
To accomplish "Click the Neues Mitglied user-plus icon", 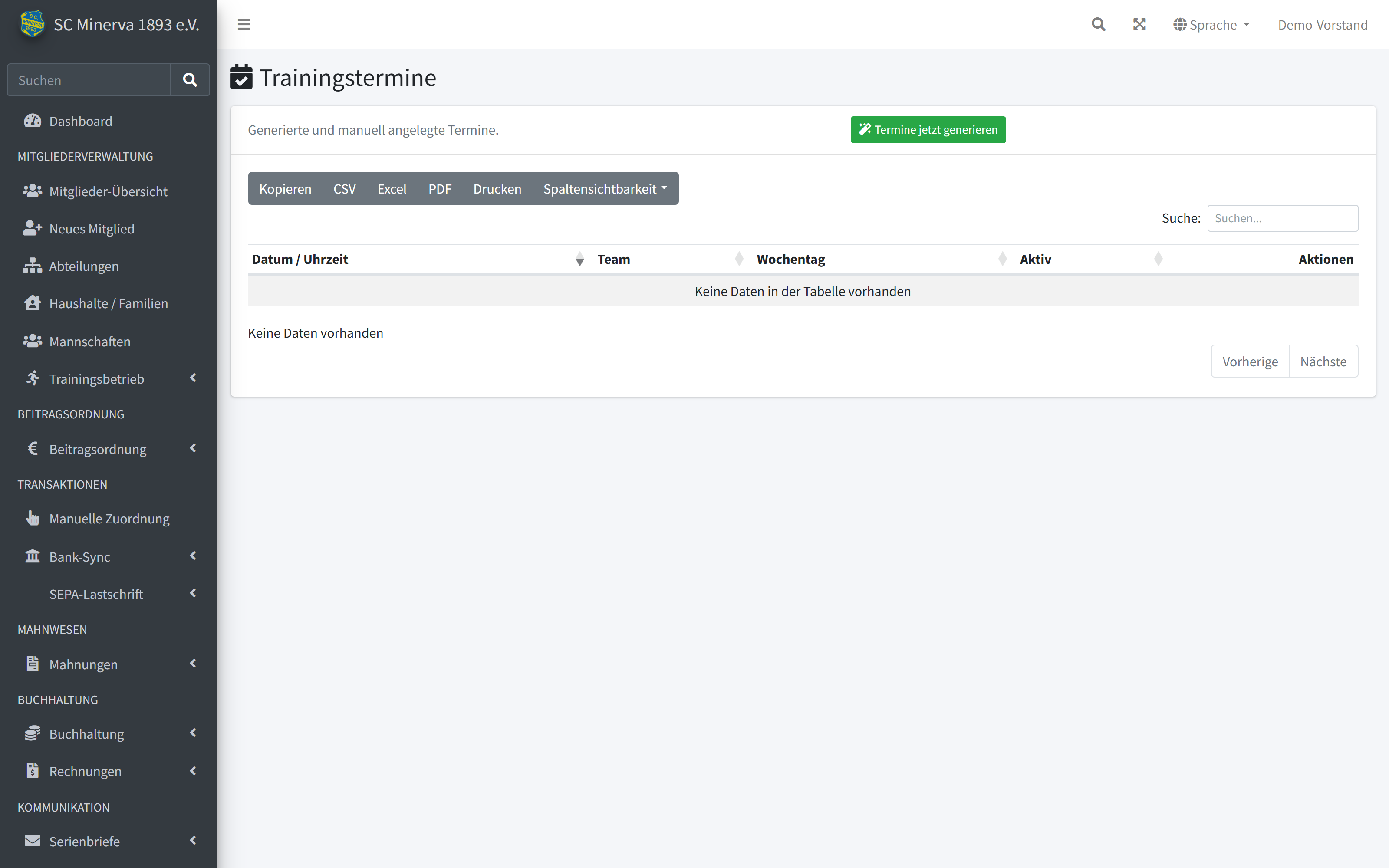I will [33, 228].
